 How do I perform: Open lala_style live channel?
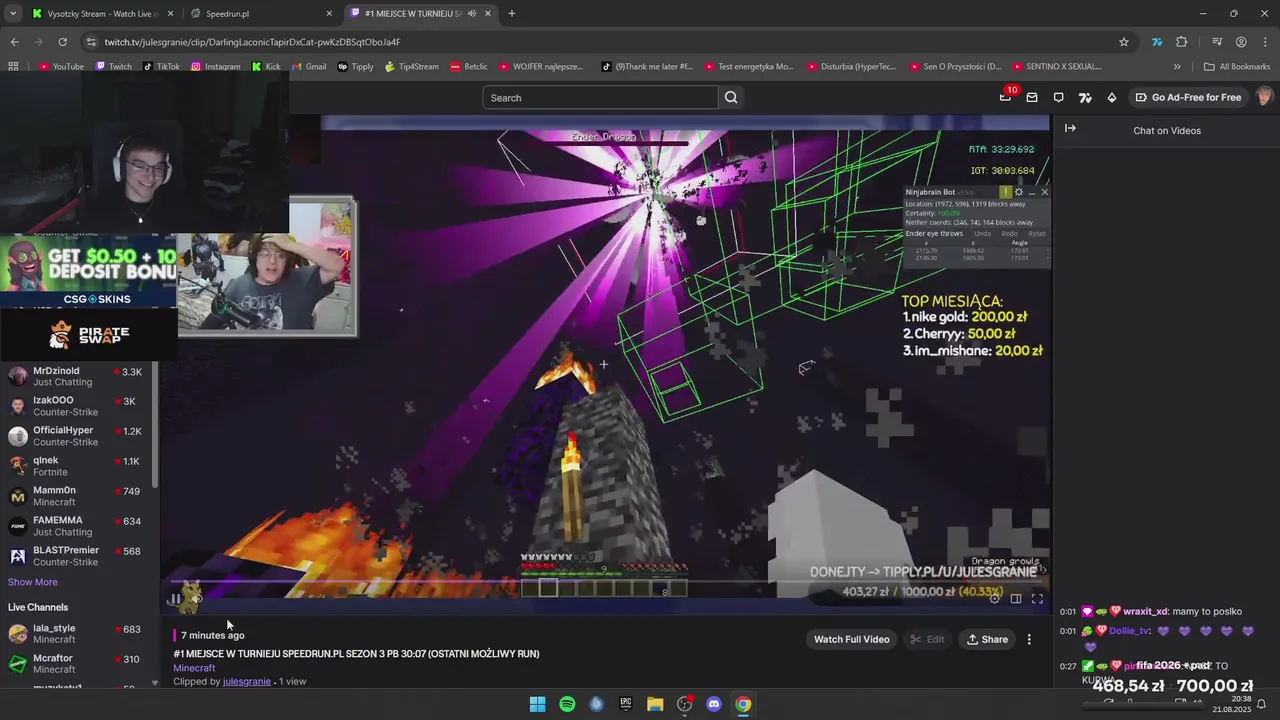point(78,634)
